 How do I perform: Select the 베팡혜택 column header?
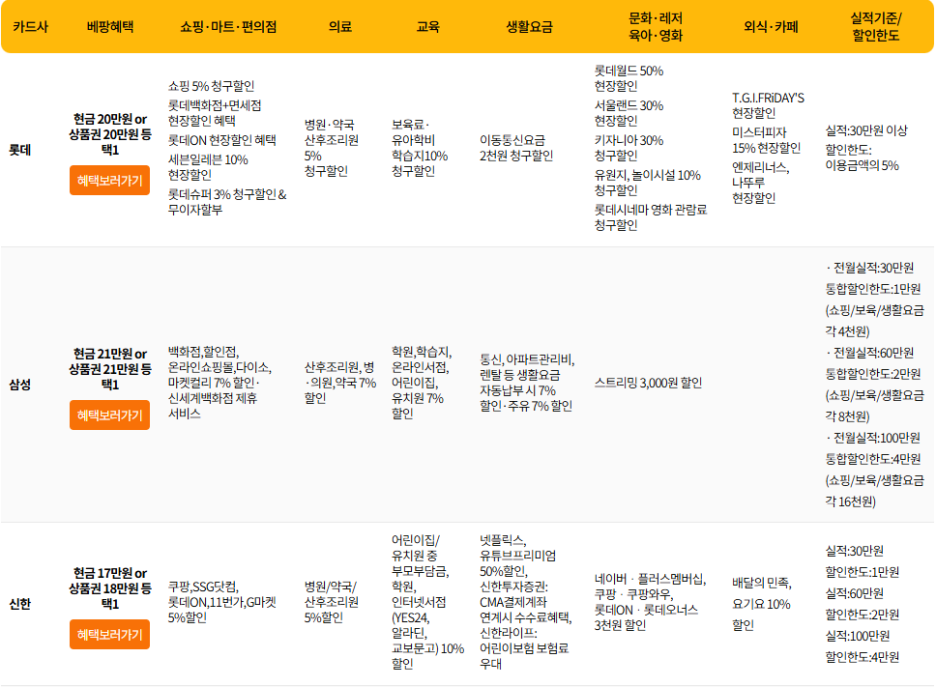110,27
